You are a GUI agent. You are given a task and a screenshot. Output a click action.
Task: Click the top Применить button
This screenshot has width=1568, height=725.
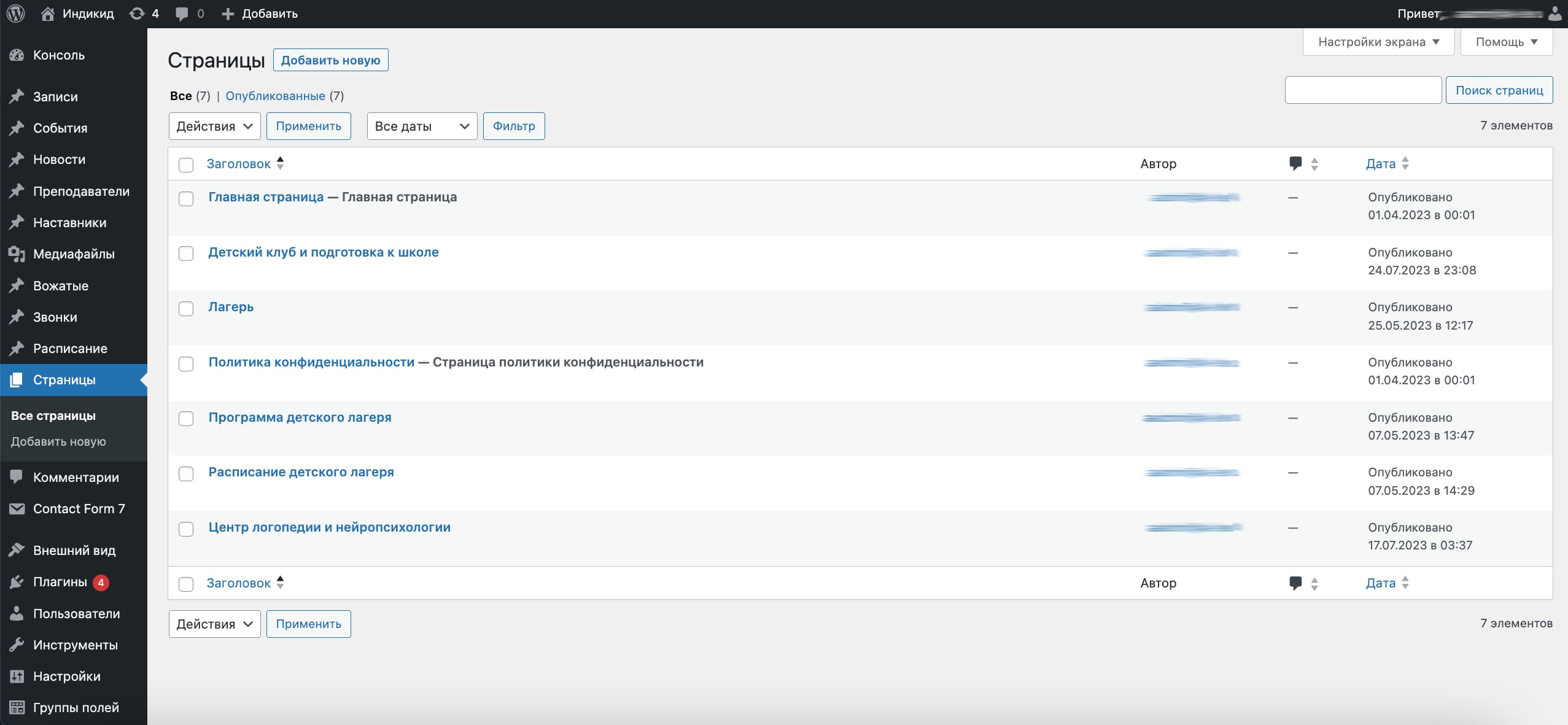tap(308, 126)
